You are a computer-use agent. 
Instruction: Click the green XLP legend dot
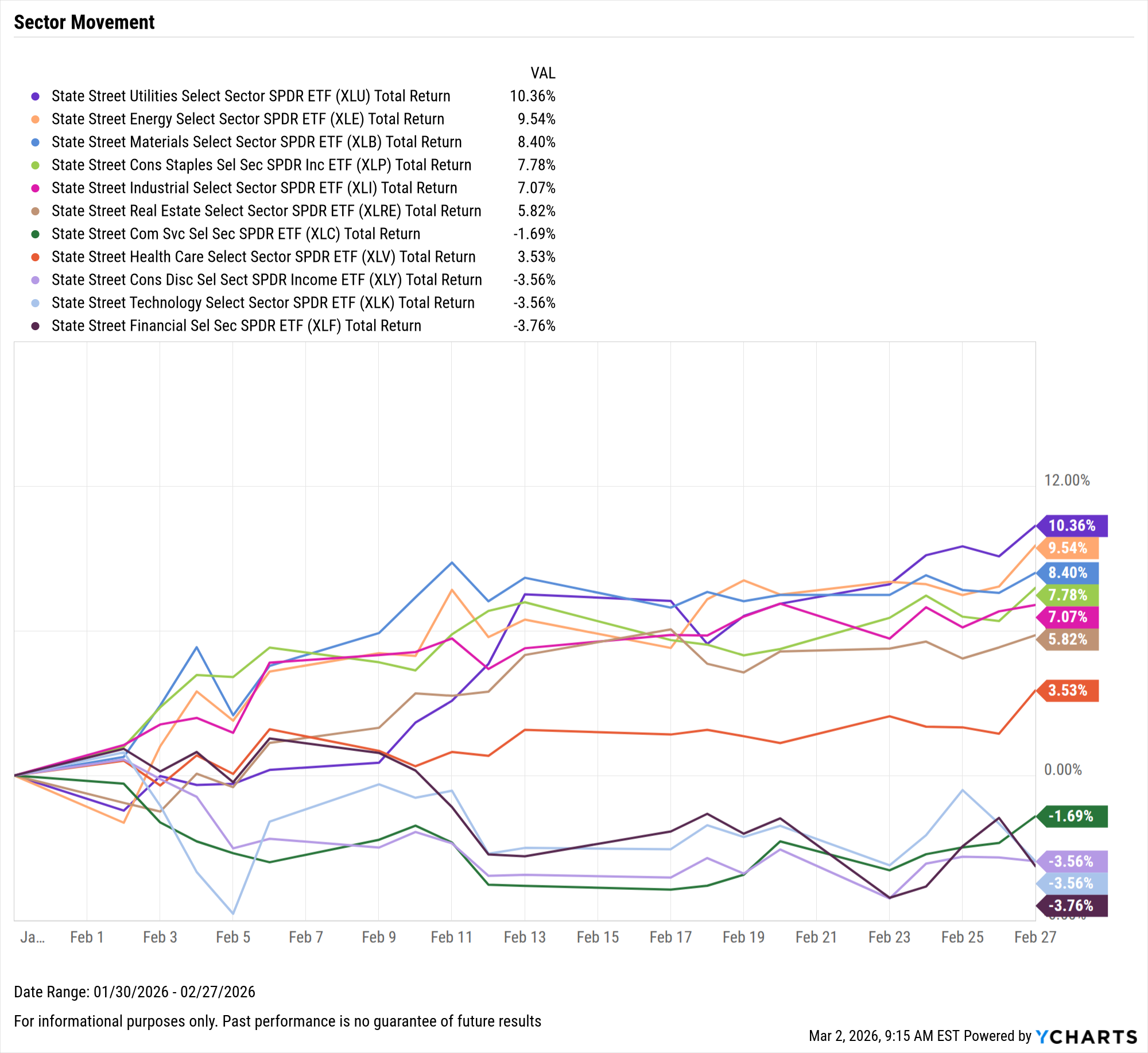pos(35,165)
